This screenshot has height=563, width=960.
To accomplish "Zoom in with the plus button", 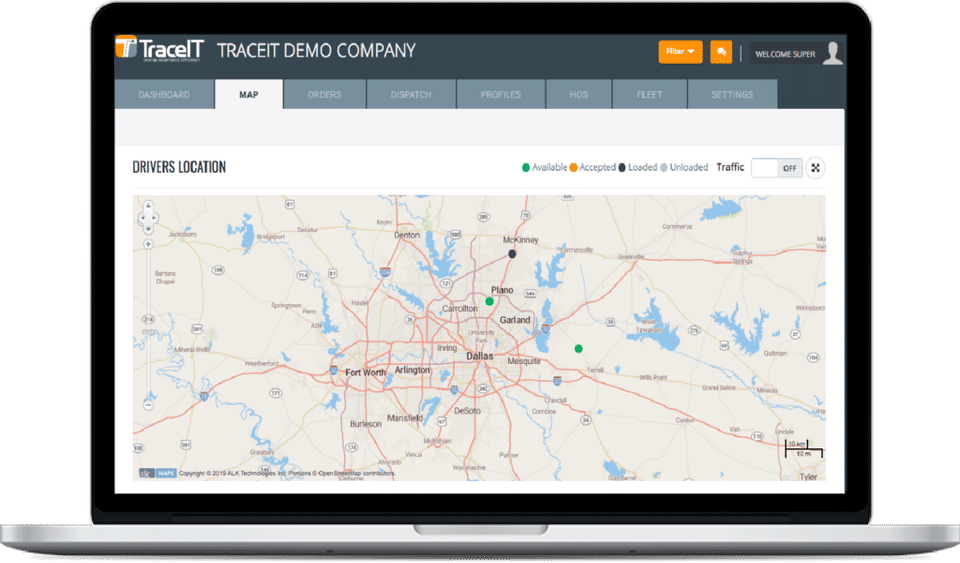I will pos(148,244).
